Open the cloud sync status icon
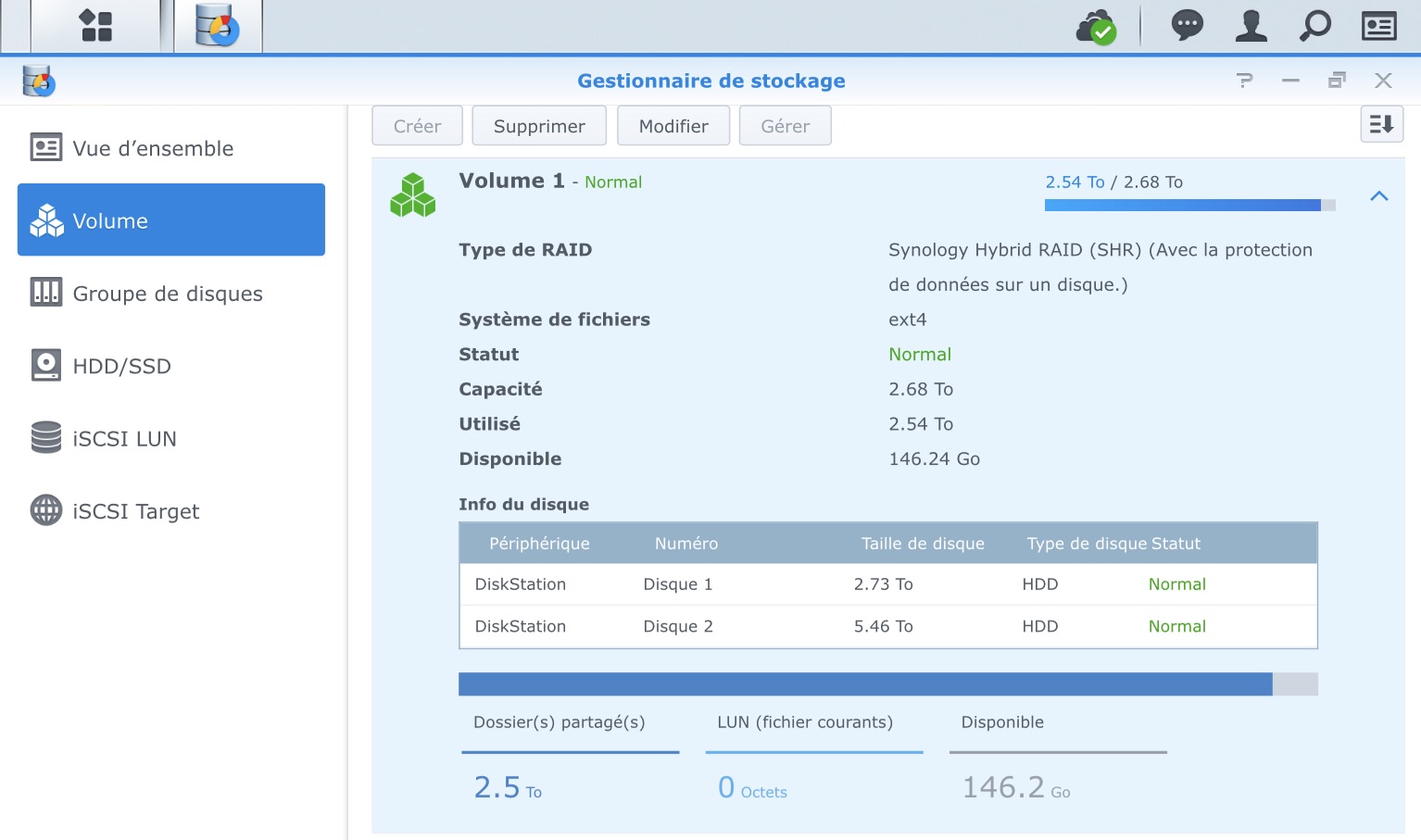 pyautogui.click(x=1096, y=27)
